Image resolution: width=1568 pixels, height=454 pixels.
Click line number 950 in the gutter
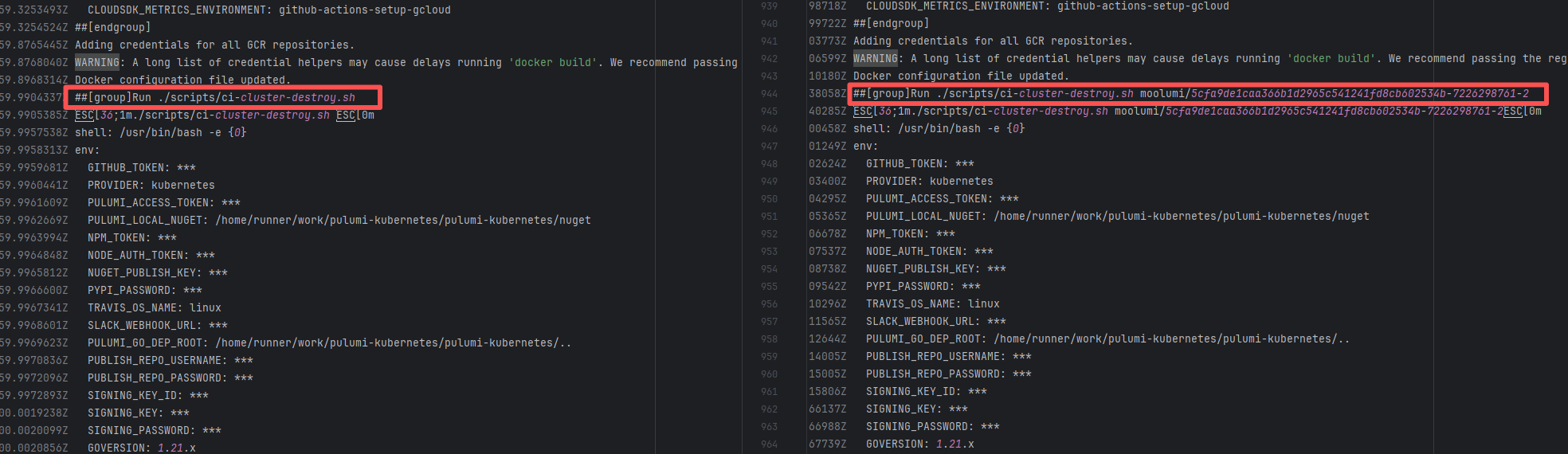tap(769, 199)
